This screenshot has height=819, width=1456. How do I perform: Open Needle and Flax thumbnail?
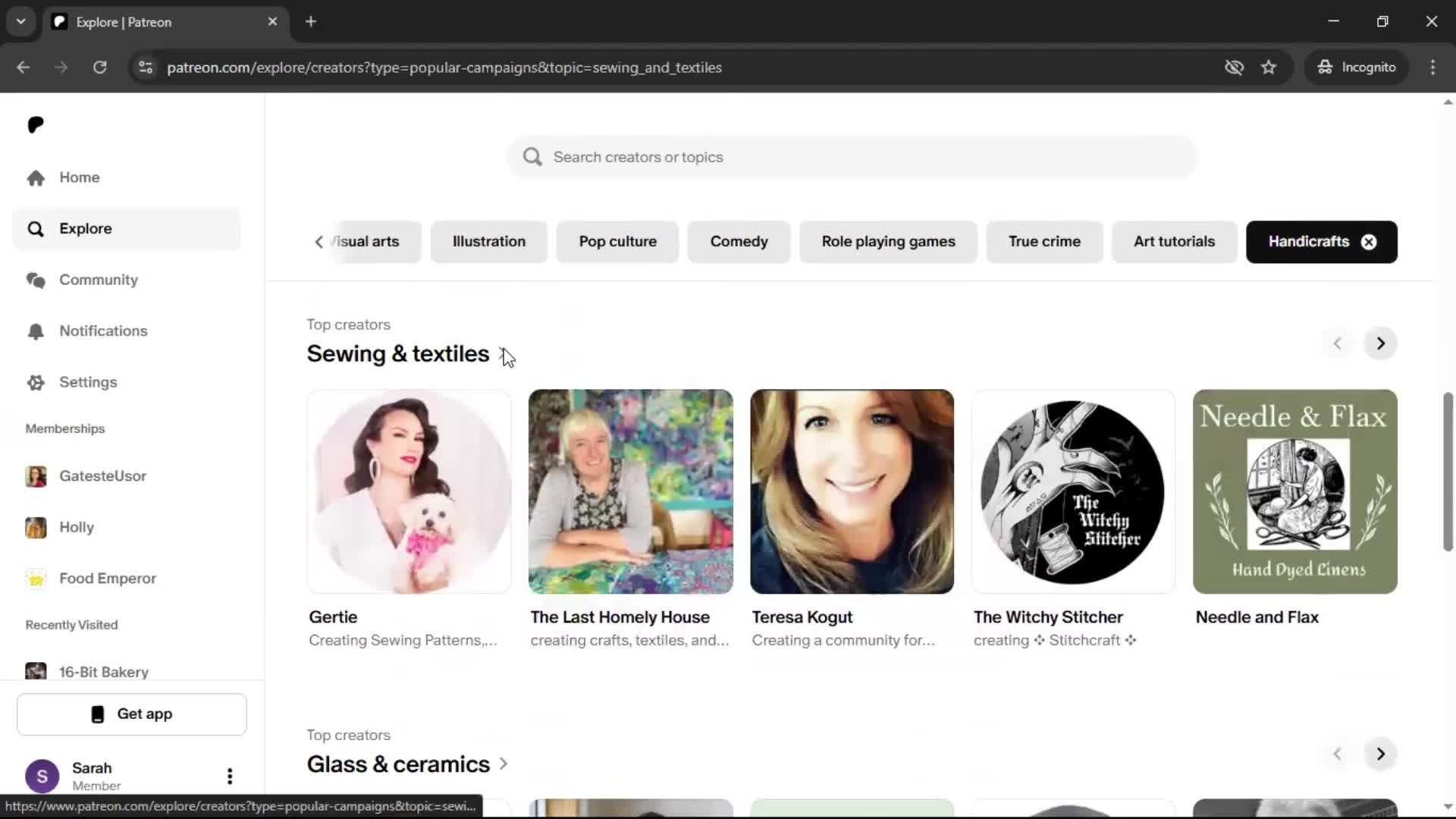1295,491
